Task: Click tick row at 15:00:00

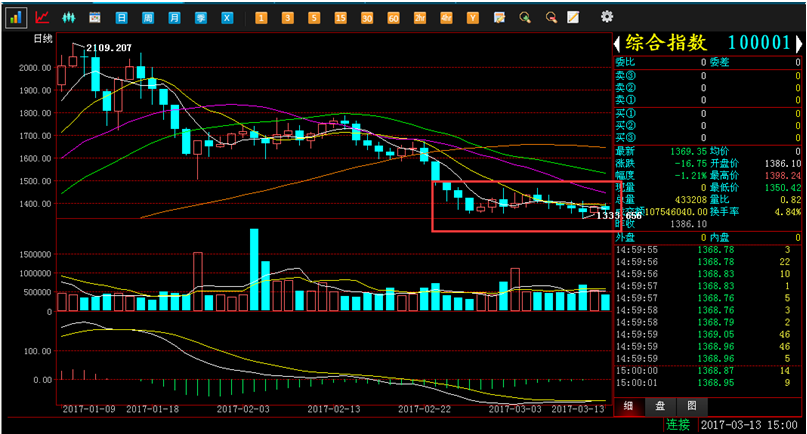Action: (x=705, y=371)
